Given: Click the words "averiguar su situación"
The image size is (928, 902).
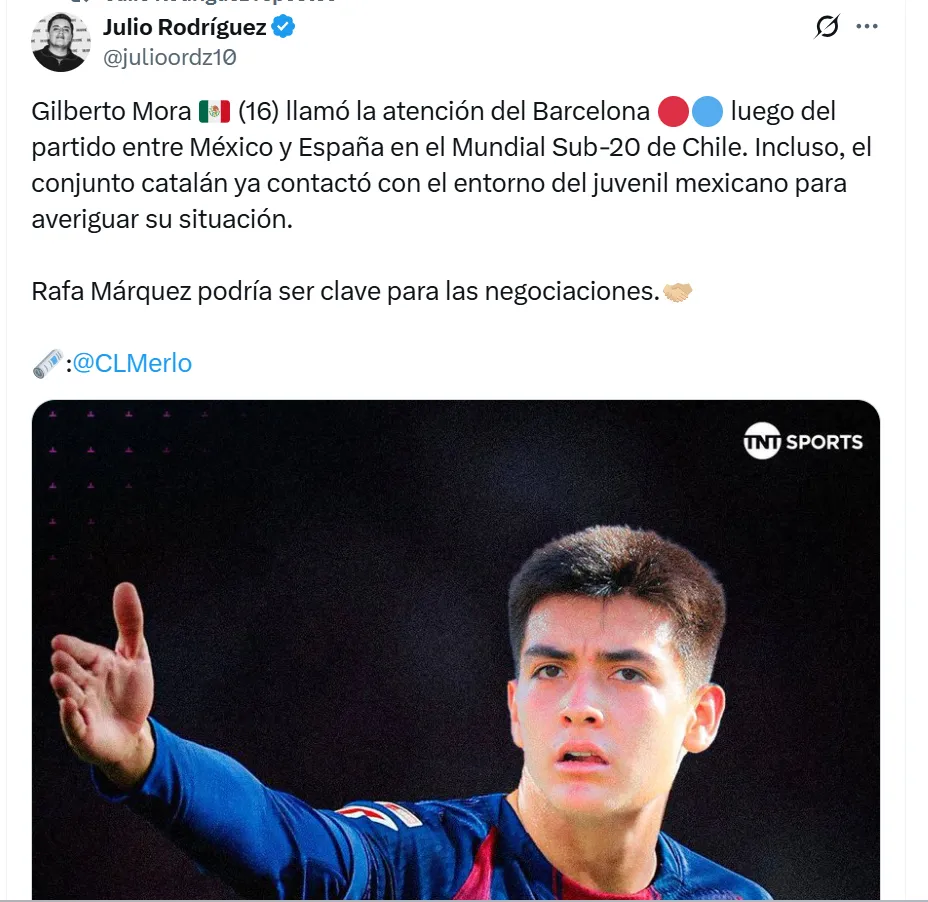Looking at the screenshot, I should tap(162, 219).
